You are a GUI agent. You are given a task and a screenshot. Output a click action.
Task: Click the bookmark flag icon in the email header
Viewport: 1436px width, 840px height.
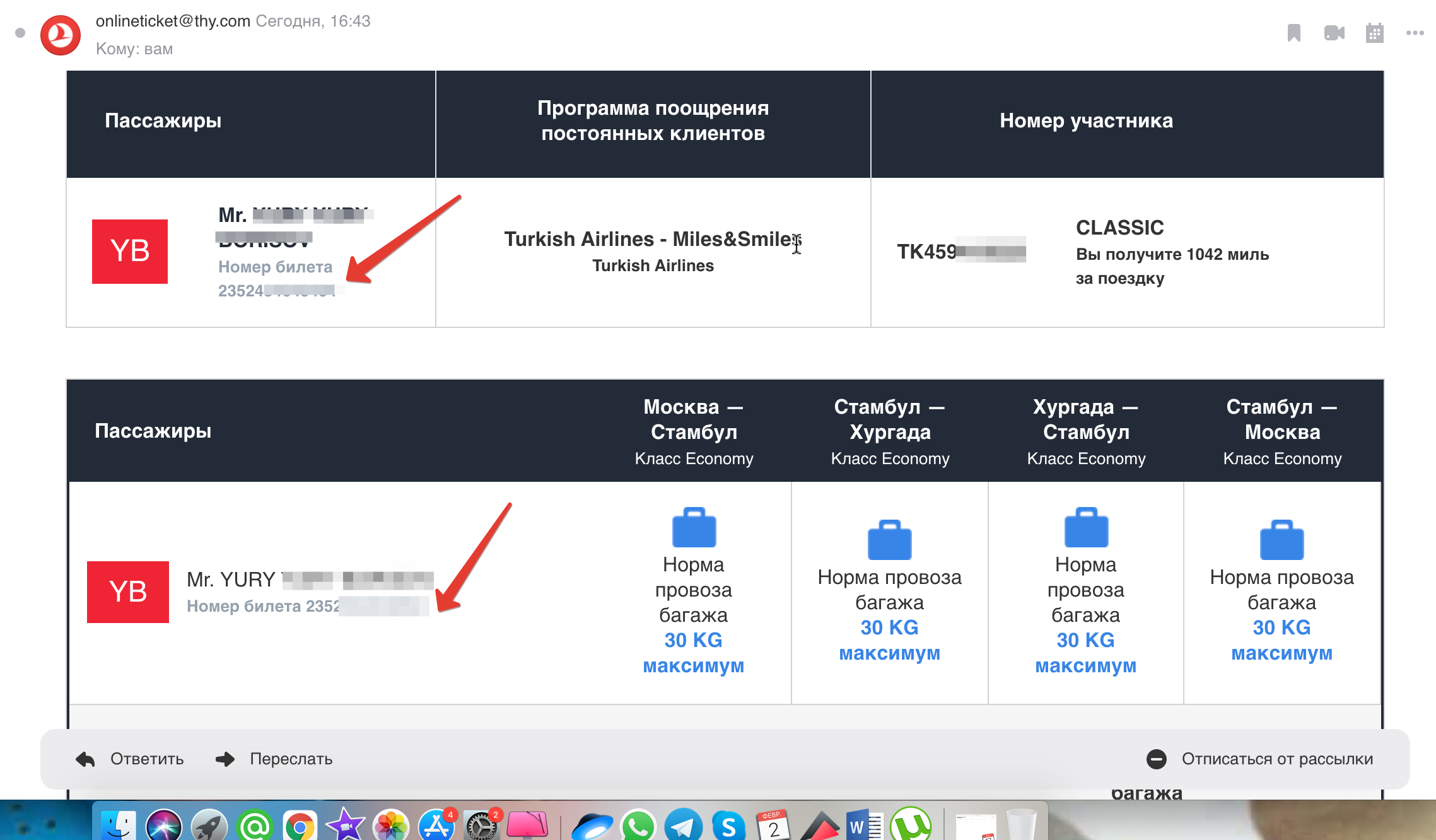1293,33
